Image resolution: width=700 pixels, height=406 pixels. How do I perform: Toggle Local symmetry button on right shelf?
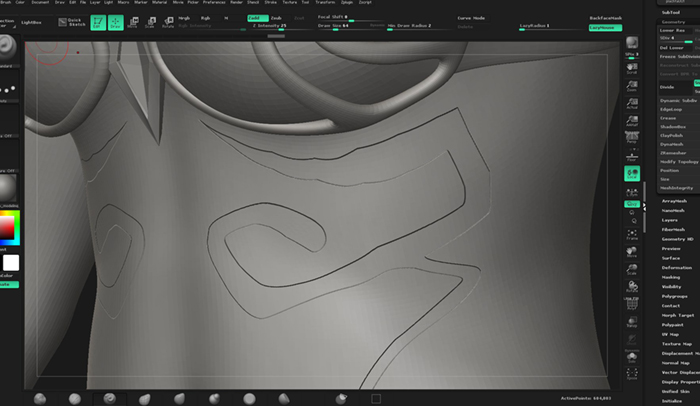click(x=632, y=173)
